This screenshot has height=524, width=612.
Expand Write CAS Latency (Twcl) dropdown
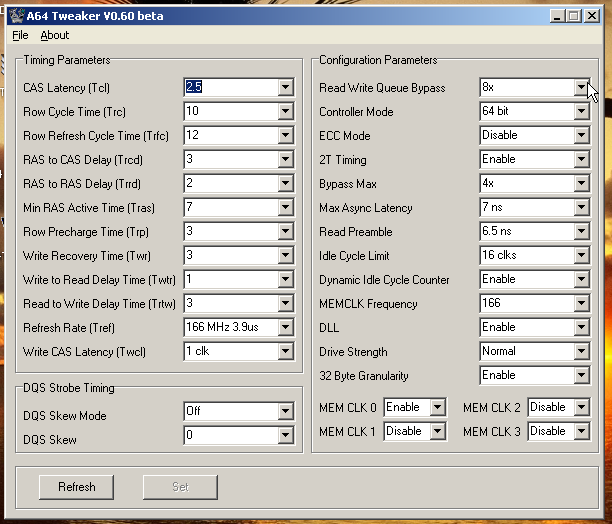coord(286,351)
